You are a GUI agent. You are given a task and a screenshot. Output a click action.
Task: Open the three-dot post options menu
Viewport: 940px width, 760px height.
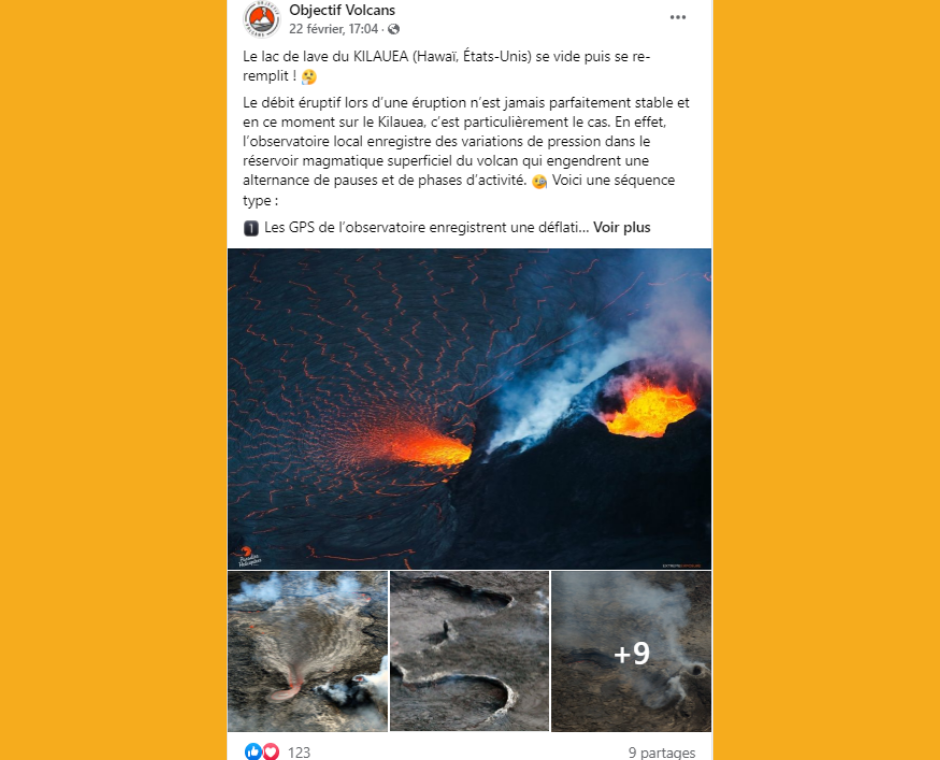tap(677, 17)
